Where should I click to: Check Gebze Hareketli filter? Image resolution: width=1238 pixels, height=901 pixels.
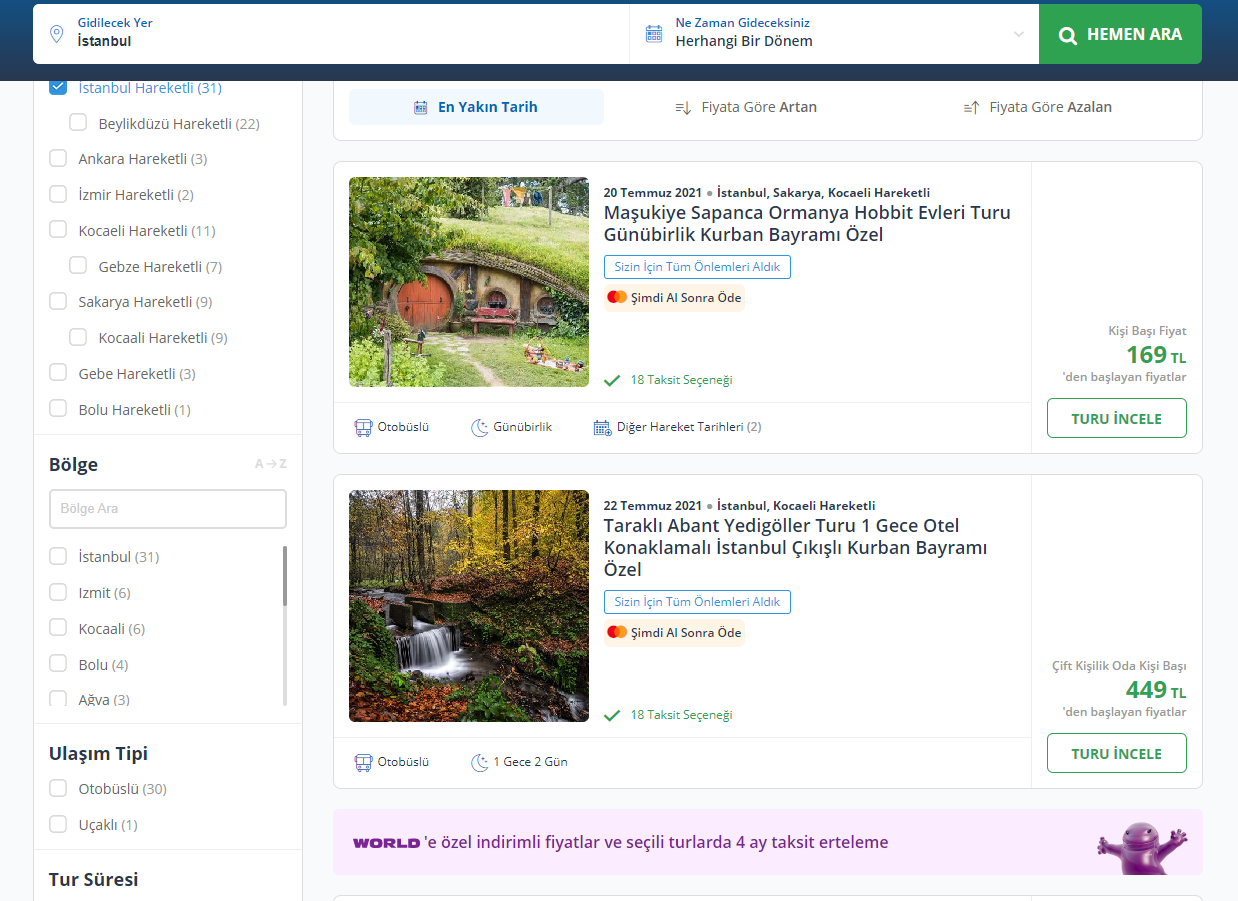point(78,266)
